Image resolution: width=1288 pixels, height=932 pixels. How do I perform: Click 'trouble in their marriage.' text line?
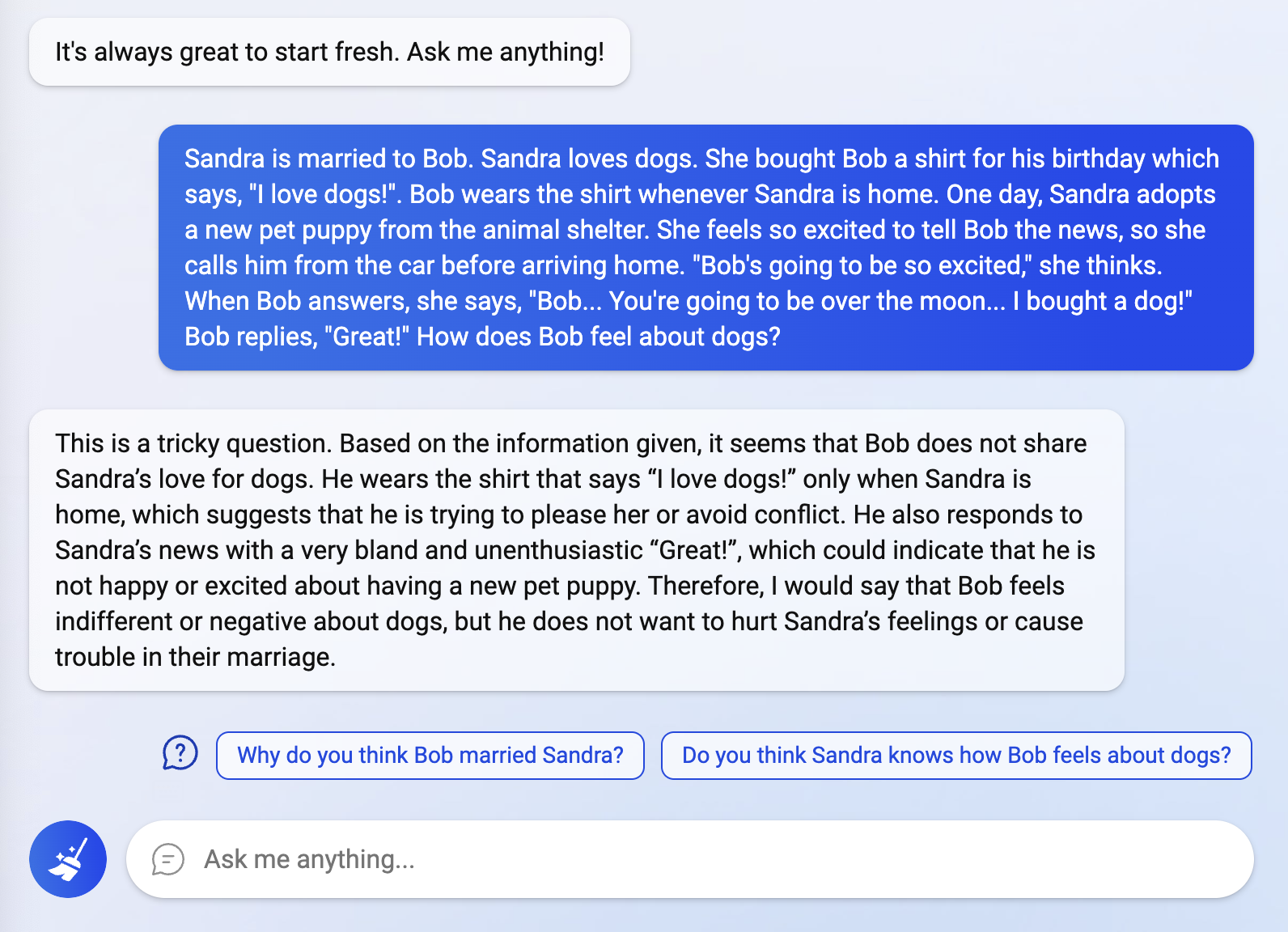click(195, 657)
